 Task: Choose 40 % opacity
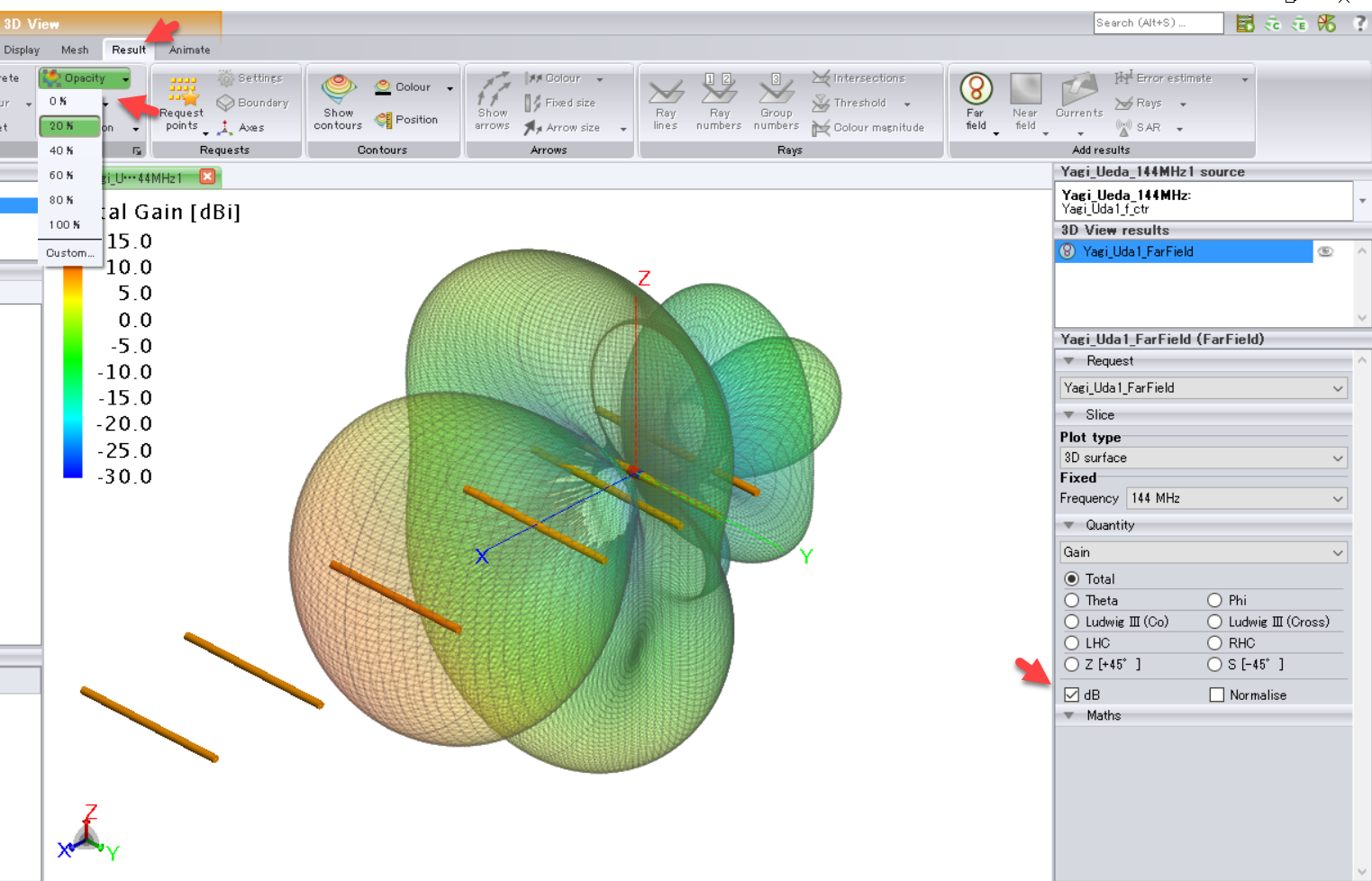click(69, 150)
